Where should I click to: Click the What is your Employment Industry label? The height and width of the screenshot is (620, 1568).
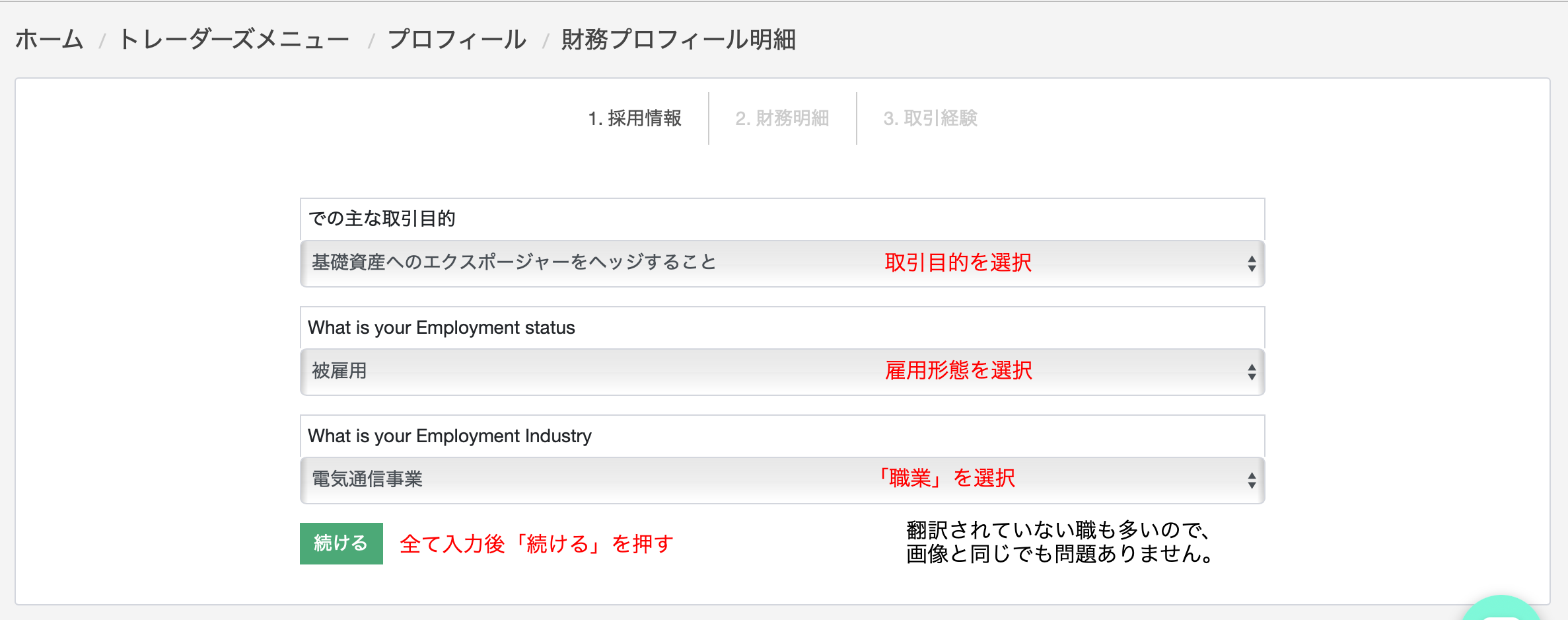pos(450,436)
